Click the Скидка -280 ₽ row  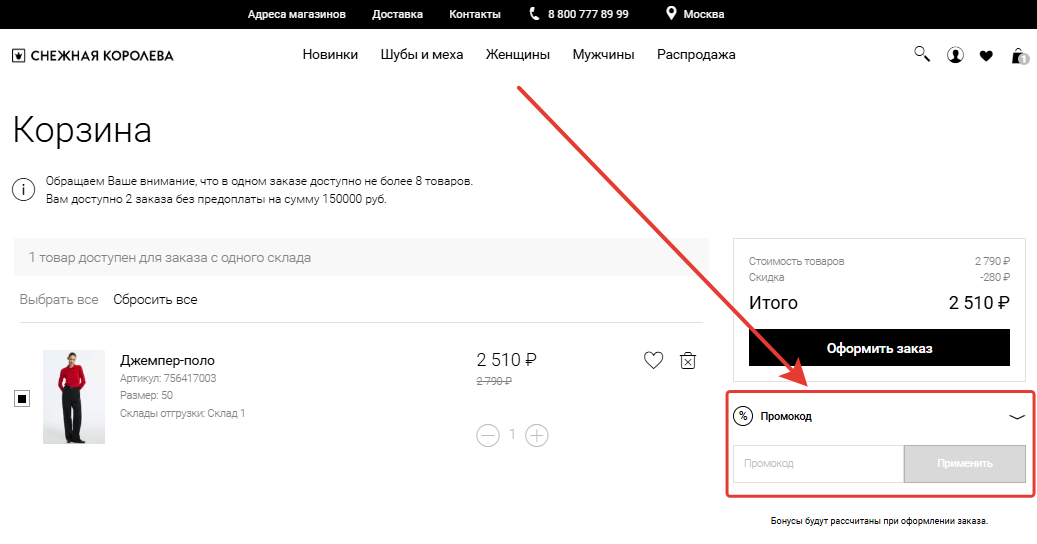pyautogui.click(x=879, y=277)
